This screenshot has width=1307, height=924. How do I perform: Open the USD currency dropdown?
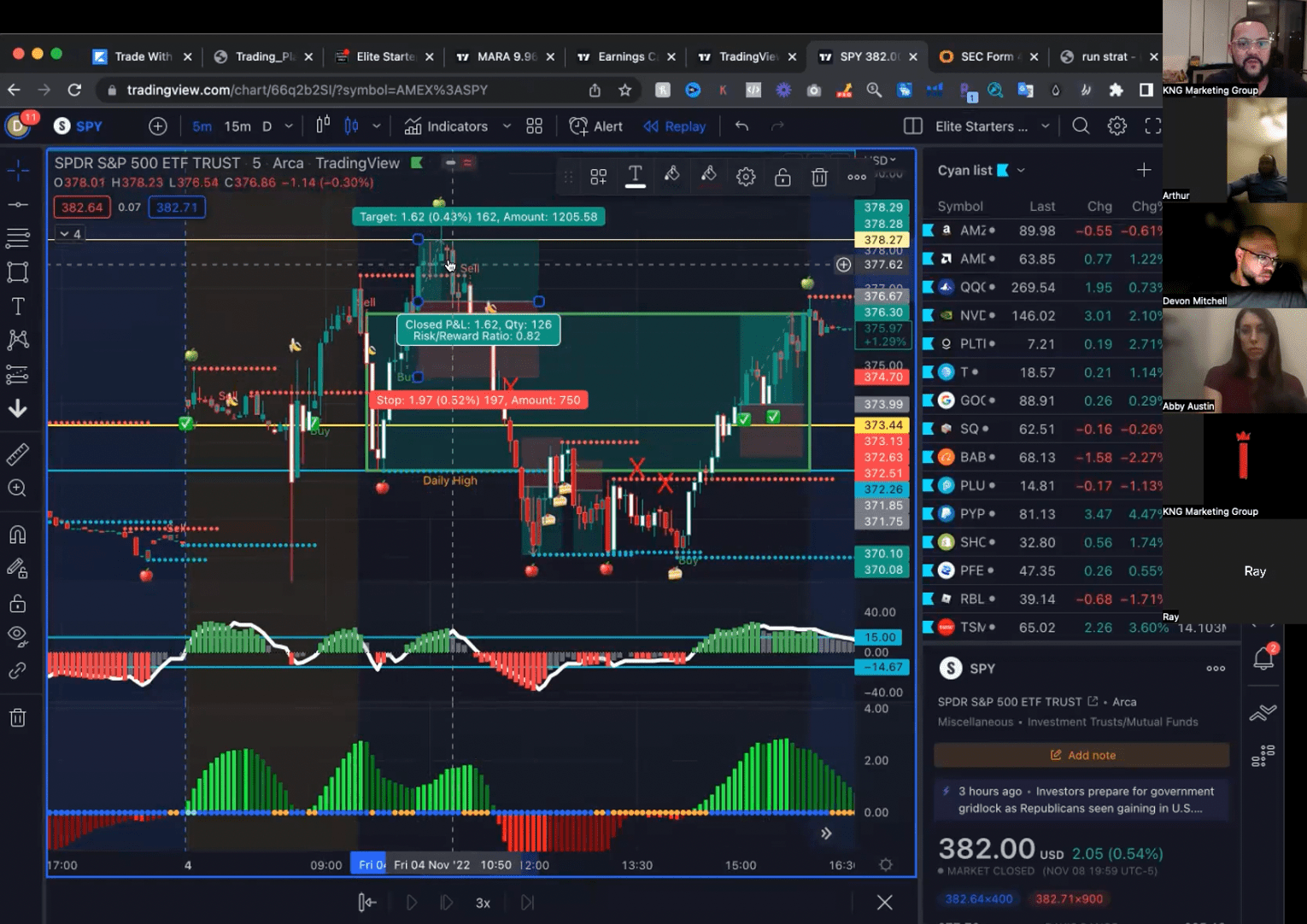[x=881, y=160]
